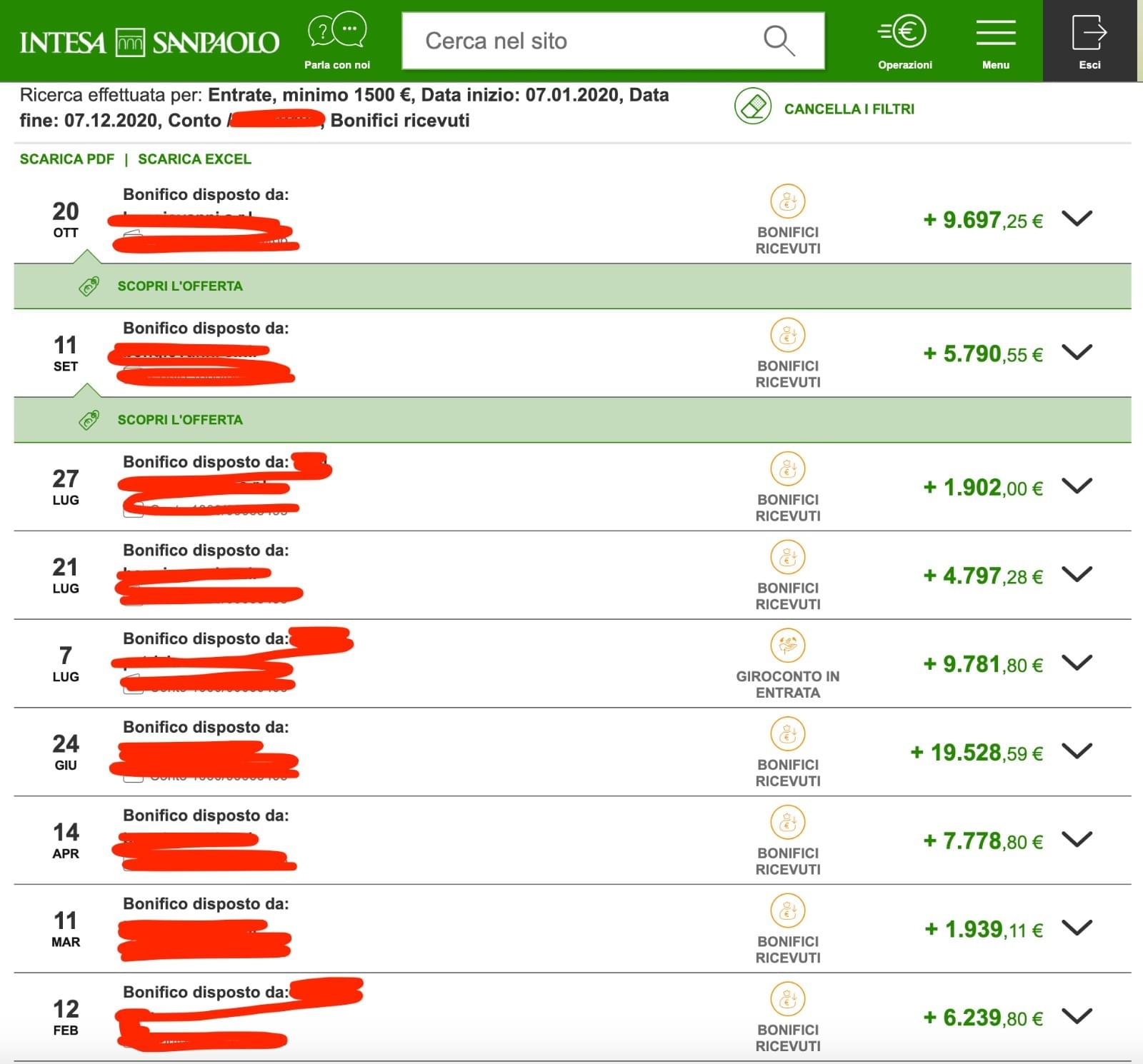The height and width of the screenshot is (1064, 1143).
Task: Open SCOPRI L'OFFERTA below 20 OTT transaction
Action: pos(180,286)
